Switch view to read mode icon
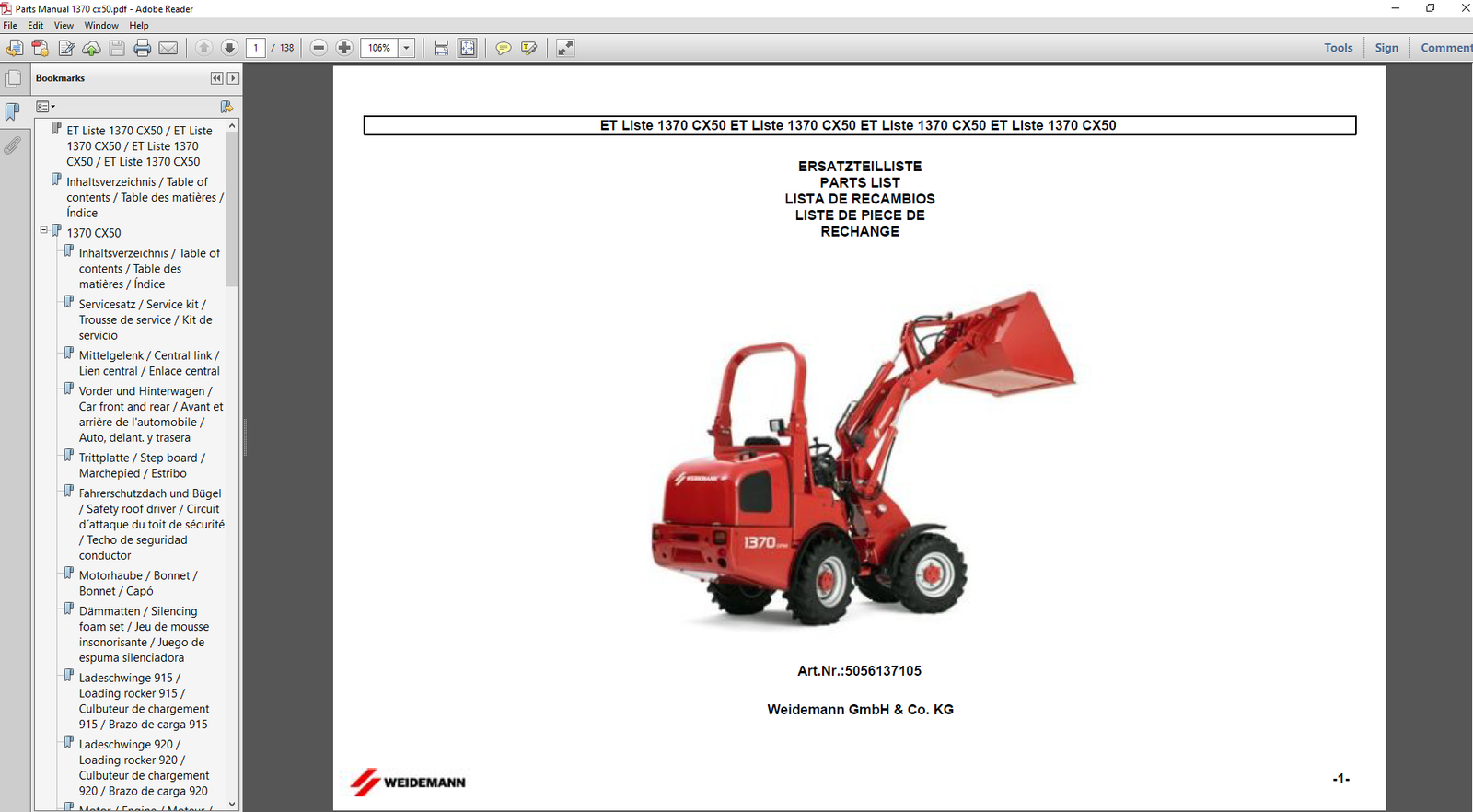 565,48
